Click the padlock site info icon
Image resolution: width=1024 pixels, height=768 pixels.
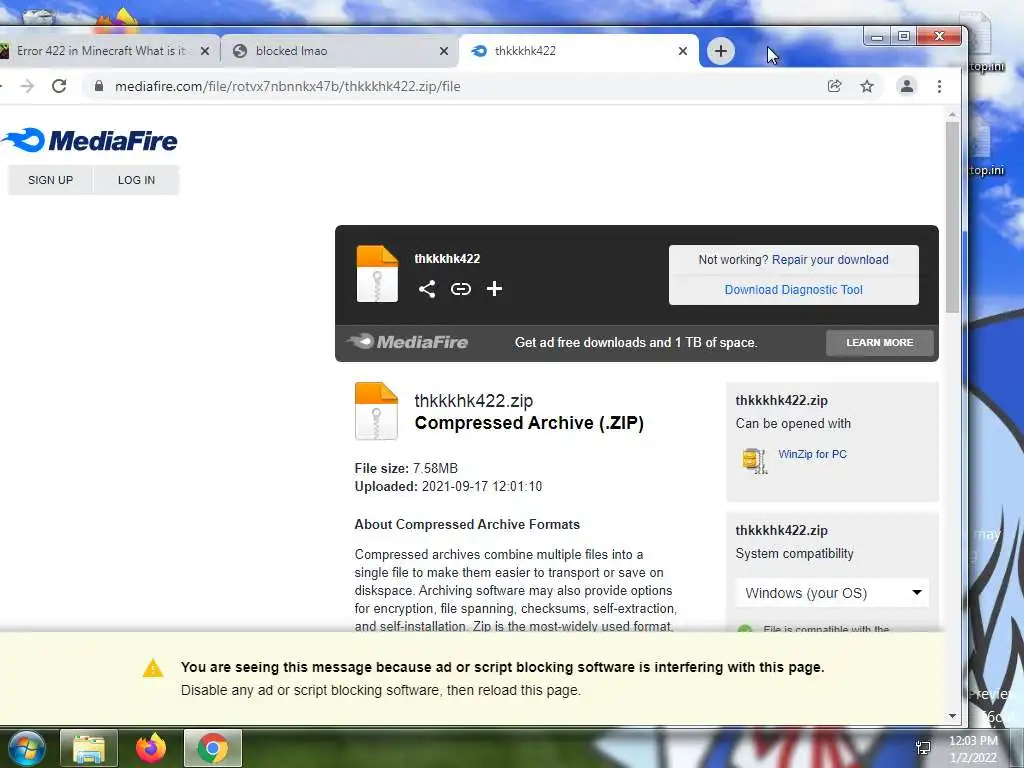coord(99,86)
